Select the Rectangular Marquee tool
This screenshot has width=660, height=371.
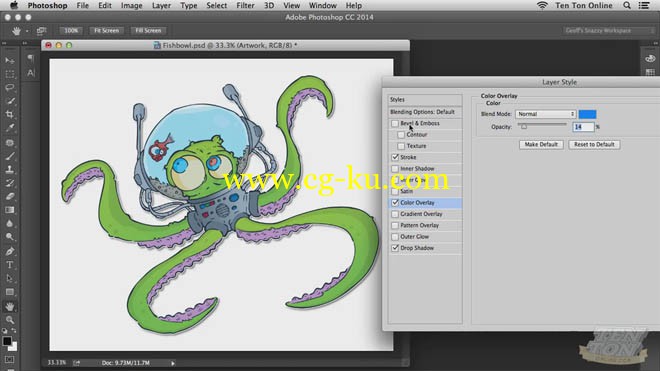point(10,74)
